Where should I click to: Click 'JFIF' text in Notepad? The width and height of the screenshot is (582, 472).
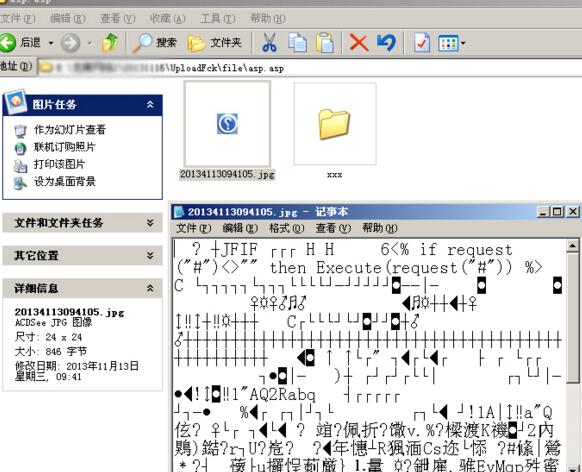pyautogui.click(x=240, y=249)
